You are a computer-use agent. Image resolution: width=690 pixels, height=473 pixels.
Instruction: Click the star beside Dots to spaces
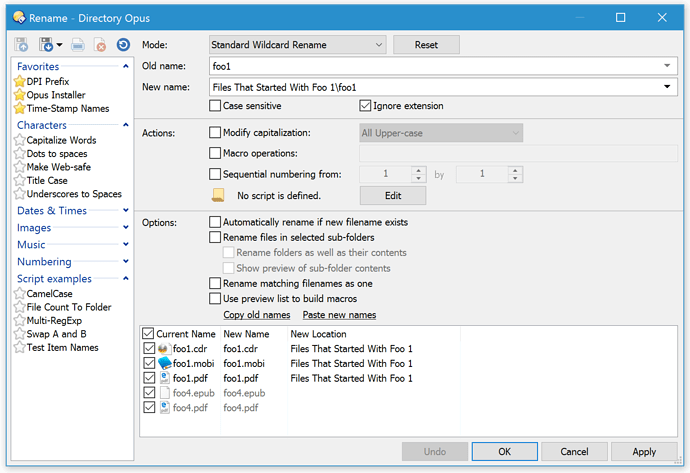(19, 154)
